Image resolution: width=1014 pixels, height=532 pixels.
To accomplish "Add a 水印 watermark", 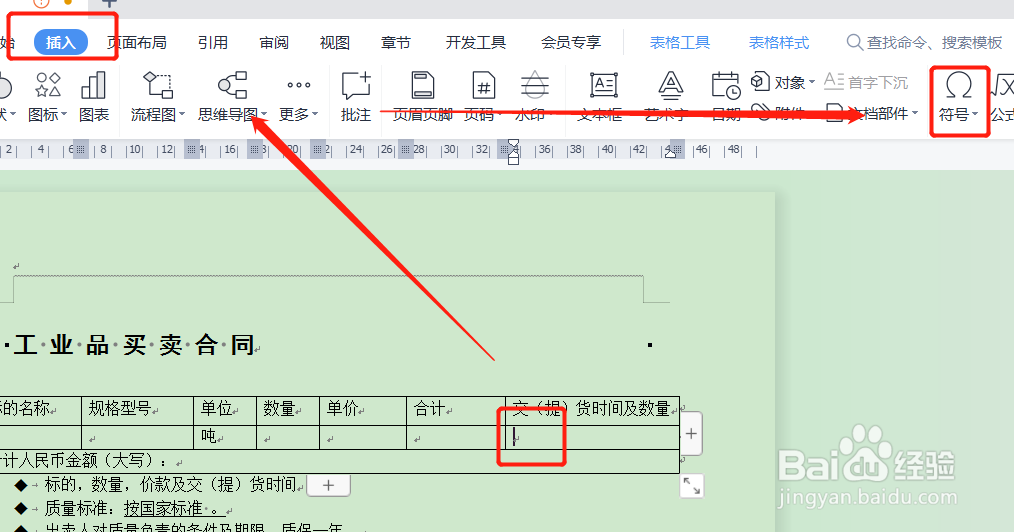I will point(534,97).
